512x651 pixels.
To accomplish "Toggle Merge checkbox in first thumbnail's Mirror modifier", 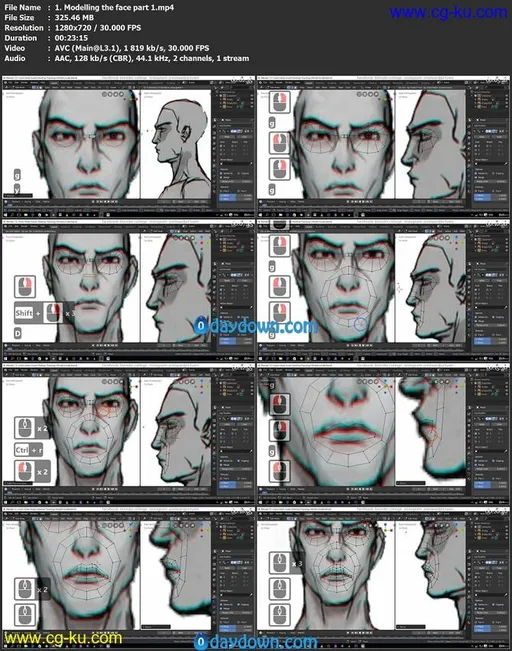I will (221, 177).
